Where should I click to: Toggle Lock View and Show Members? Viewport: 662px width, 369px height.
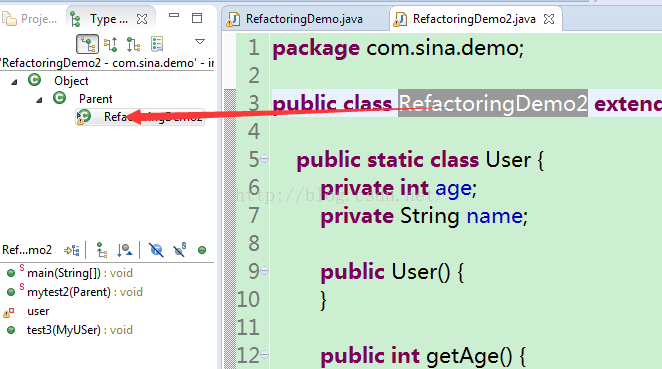click(72, 250)
